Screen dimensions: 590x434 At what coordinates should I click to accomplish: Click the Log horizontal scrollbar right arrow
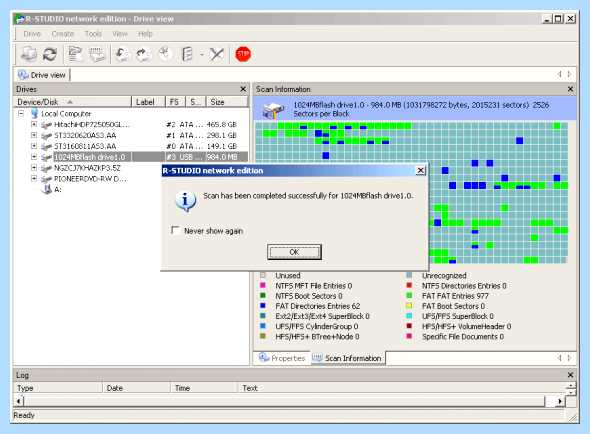tap(561, 402)
